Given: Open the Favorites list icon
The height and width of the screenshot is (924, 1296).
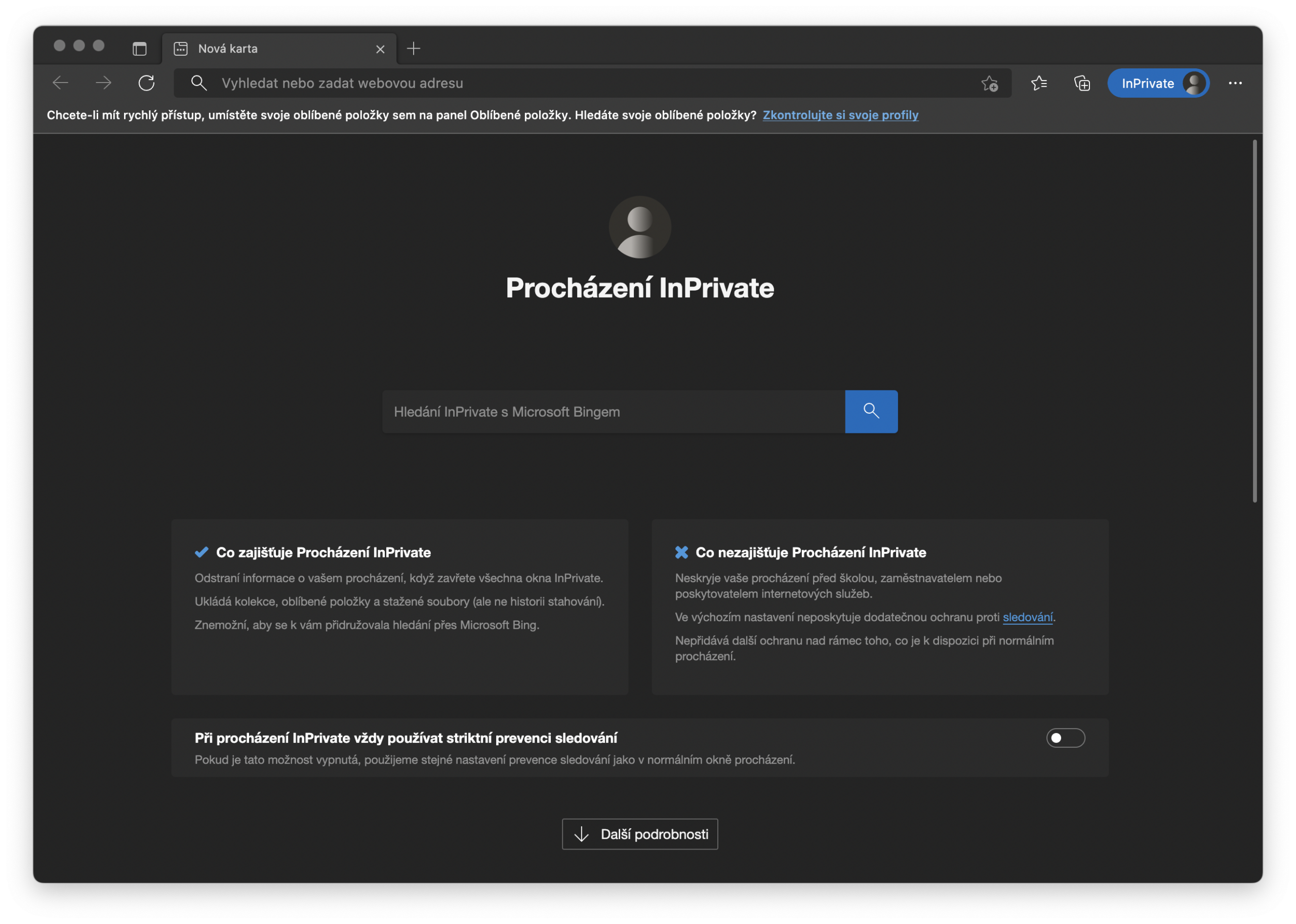Looking at the screenshot, I should (x=1039, y=84).
